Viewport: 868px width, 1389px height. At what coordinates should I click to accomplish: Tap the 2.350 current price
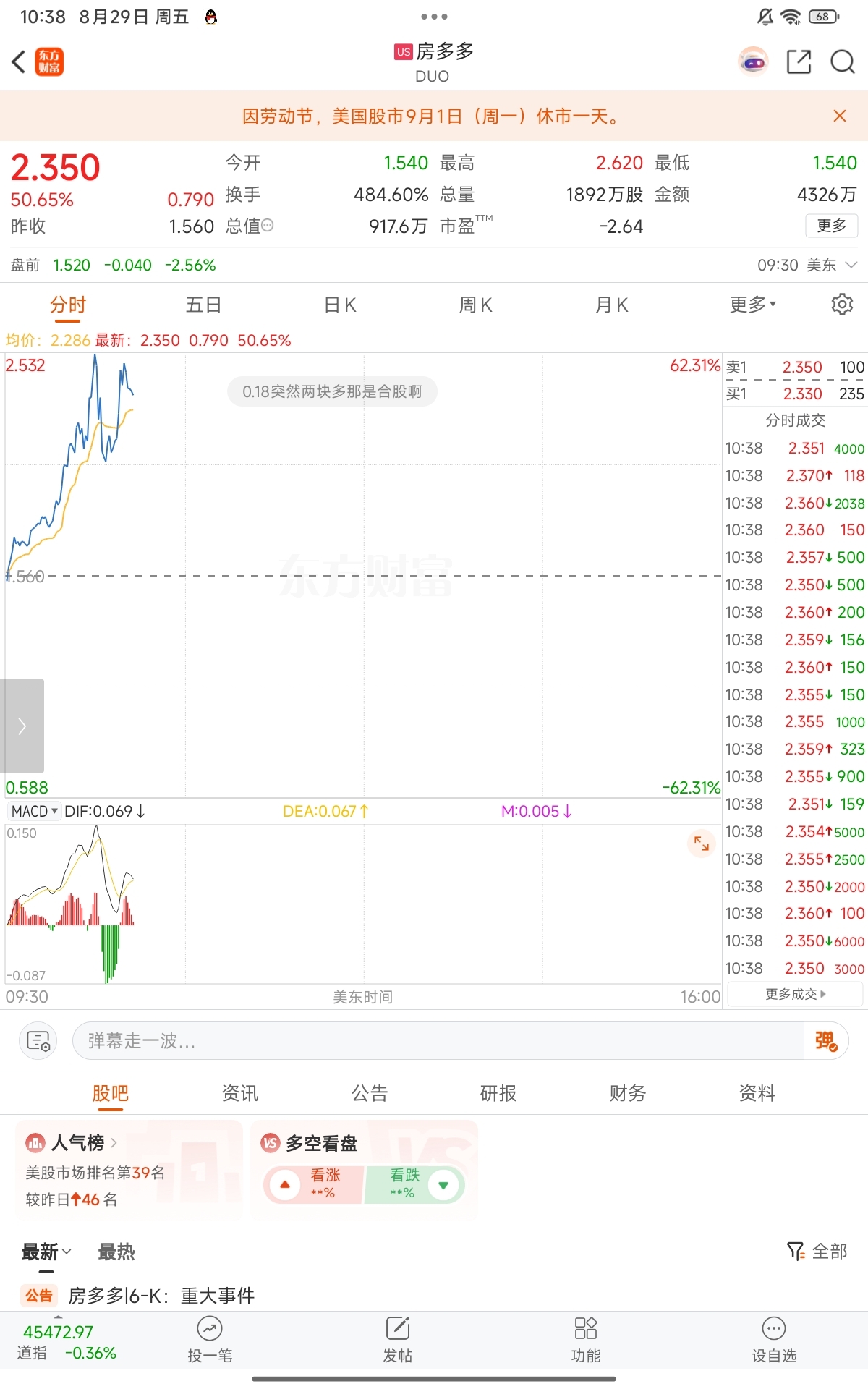click(x=56, y=167)
